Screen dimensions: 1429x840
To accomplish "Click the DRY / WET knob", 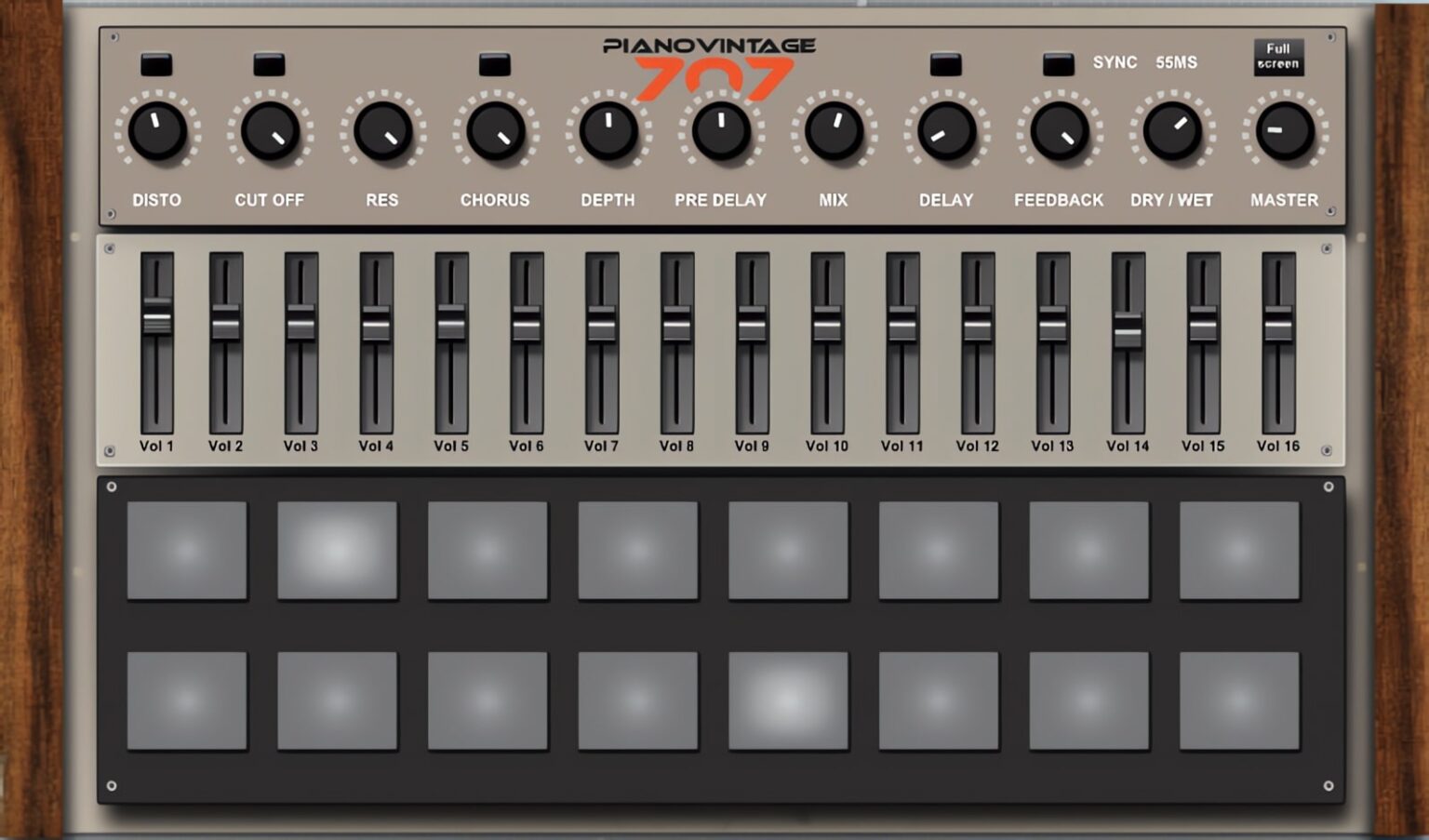I will tap(1171, 131).
